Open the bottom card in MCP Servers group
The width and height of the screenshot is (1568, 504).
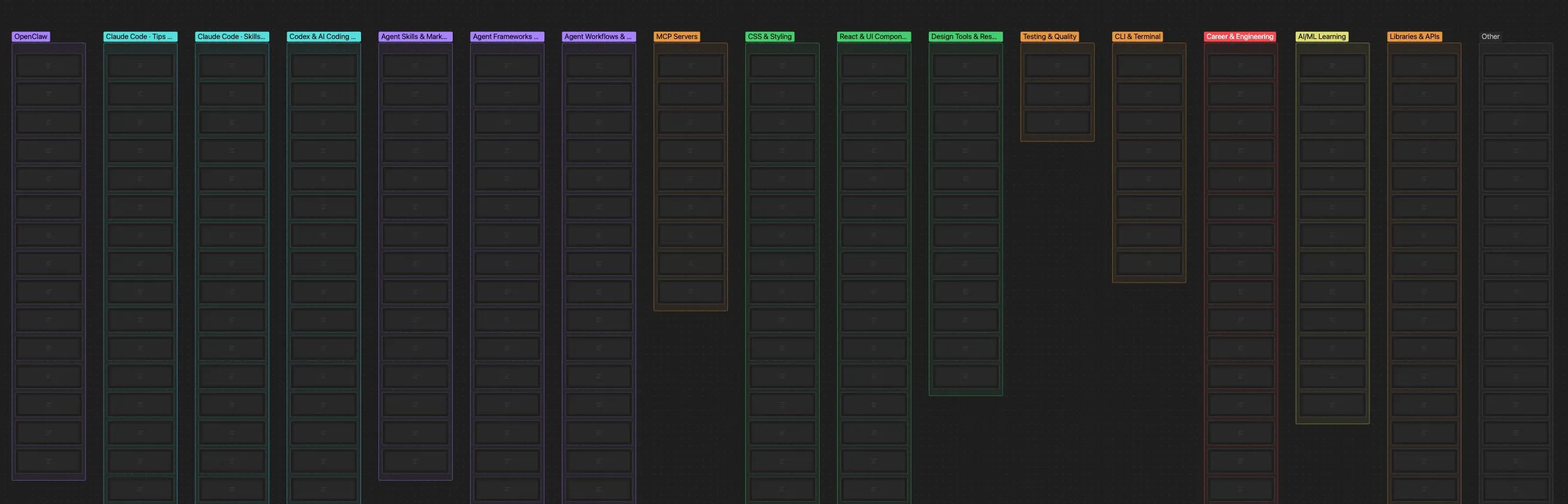[x=690, y=292]
